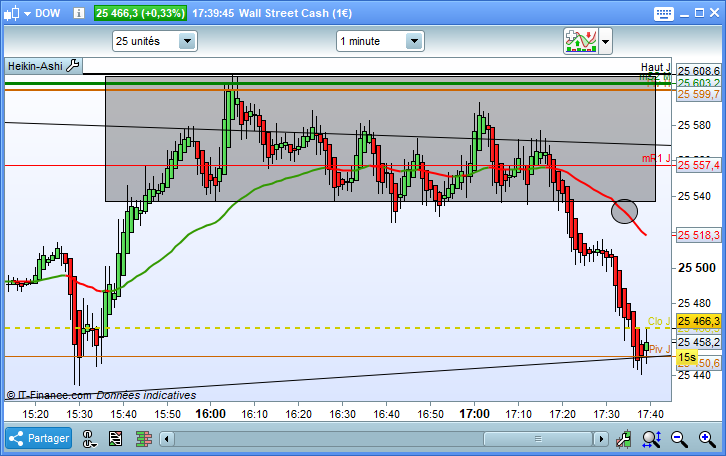The image size is (726, 456).
Task: Open the drawing objects list icon
Action: click(x=115, y=438)
